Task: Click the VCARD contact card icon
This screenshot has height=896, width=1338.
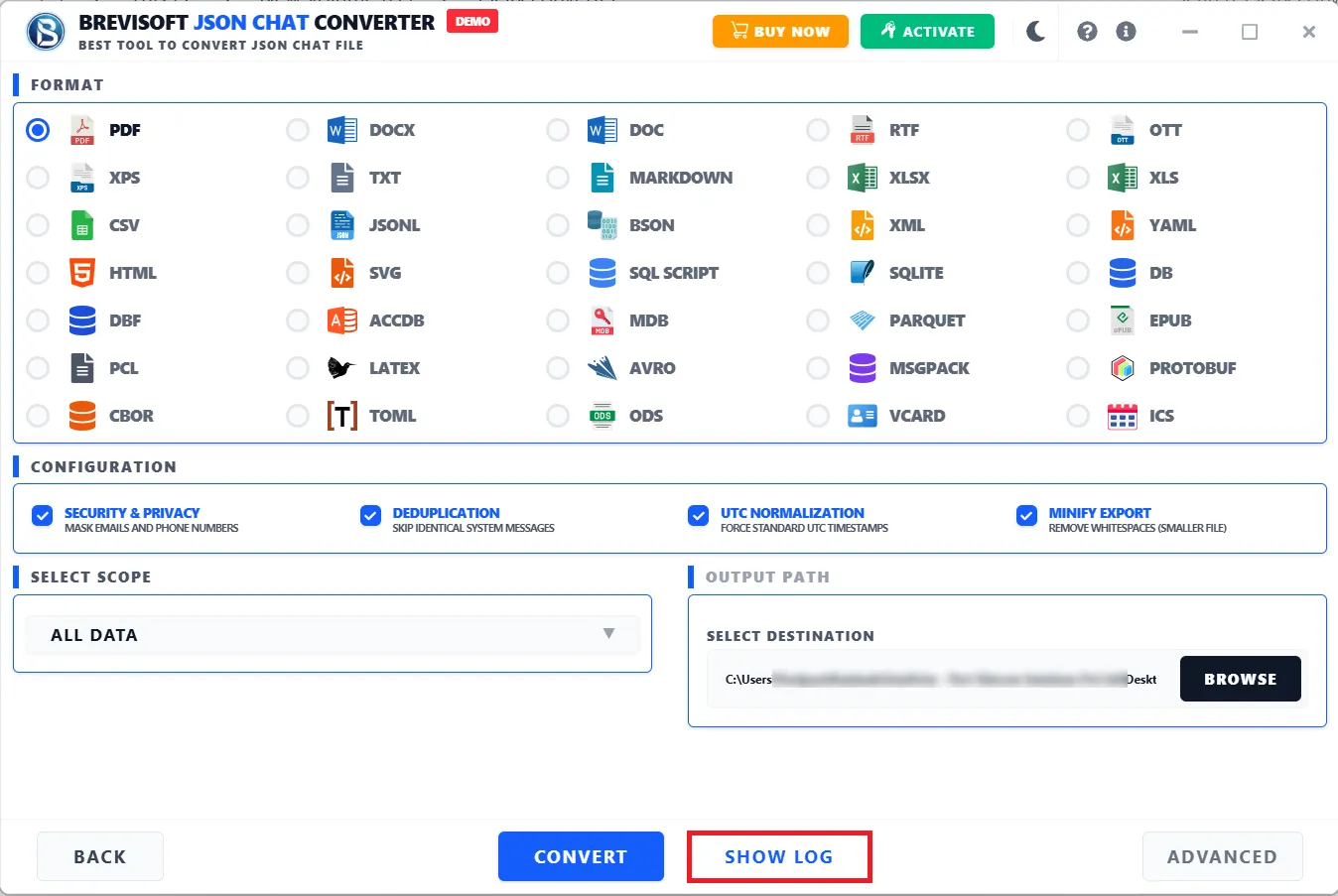Action: point(863,416)
